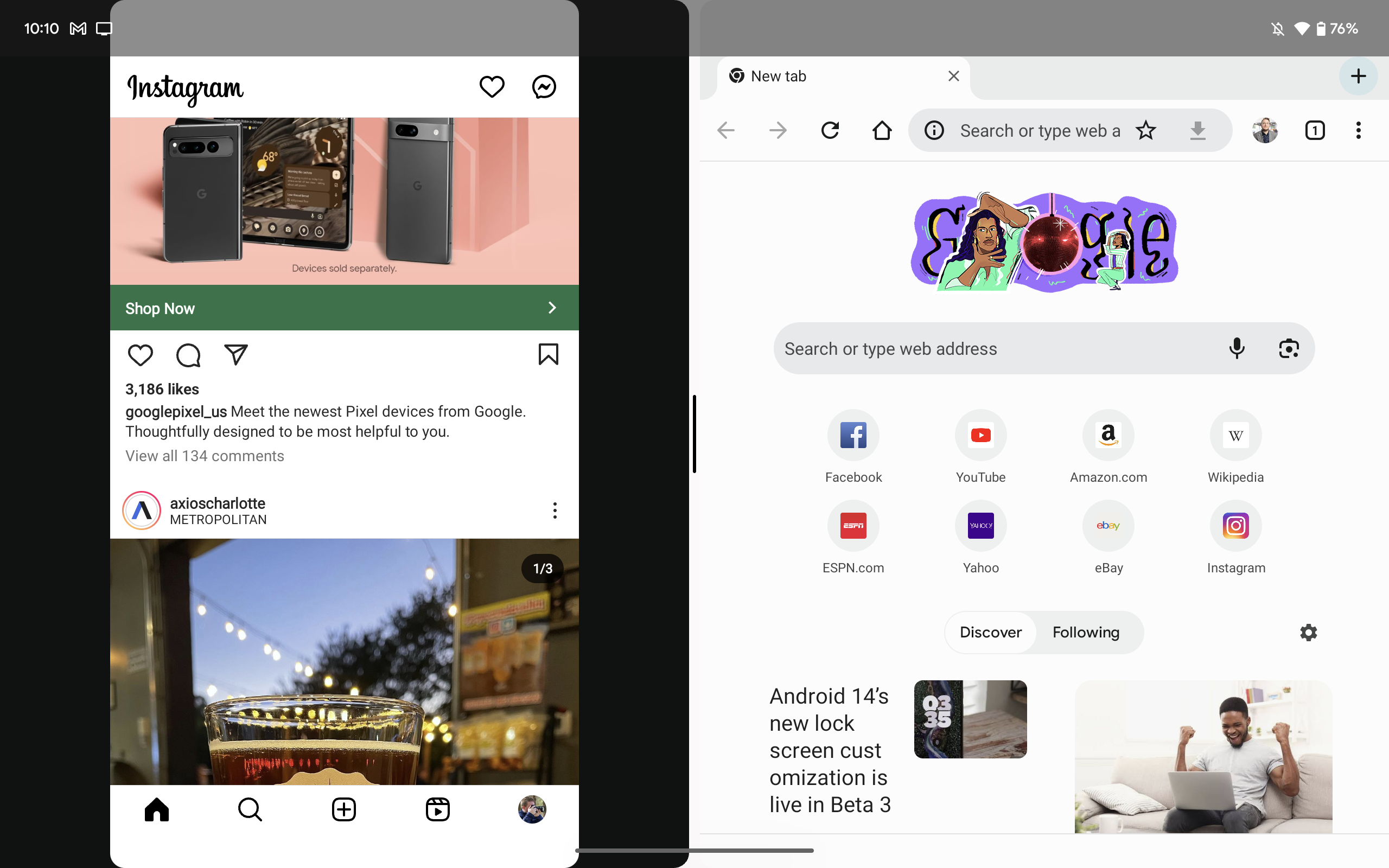1389x868 pixels.
Task: Tap the Instagram new post plus icon
Action: [x=344, y=810]
